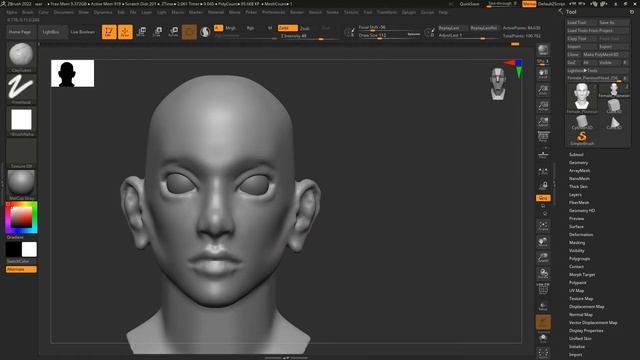Activate the Draw mode button

125,32
